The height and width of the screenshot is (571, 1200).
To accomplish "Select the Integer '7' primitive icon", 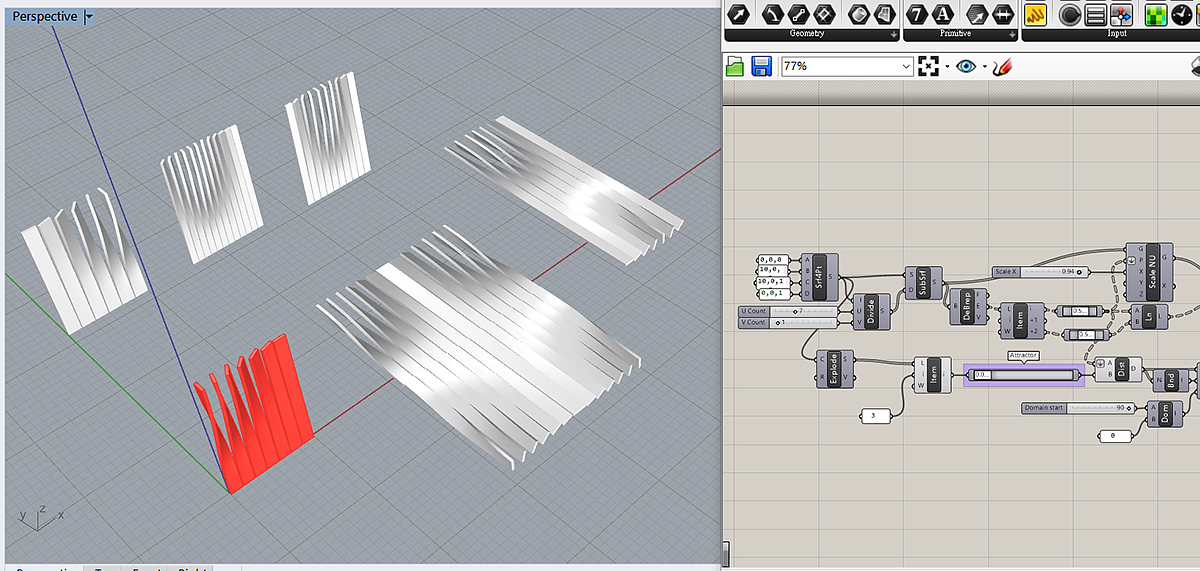I will coord(917,14).
